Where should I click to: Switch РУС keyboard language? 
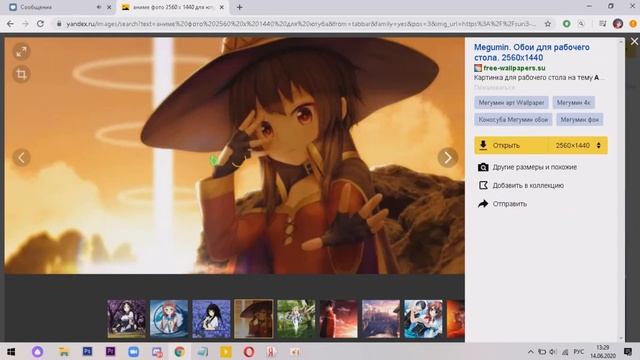pyautogui.click(x=579, y=351)
